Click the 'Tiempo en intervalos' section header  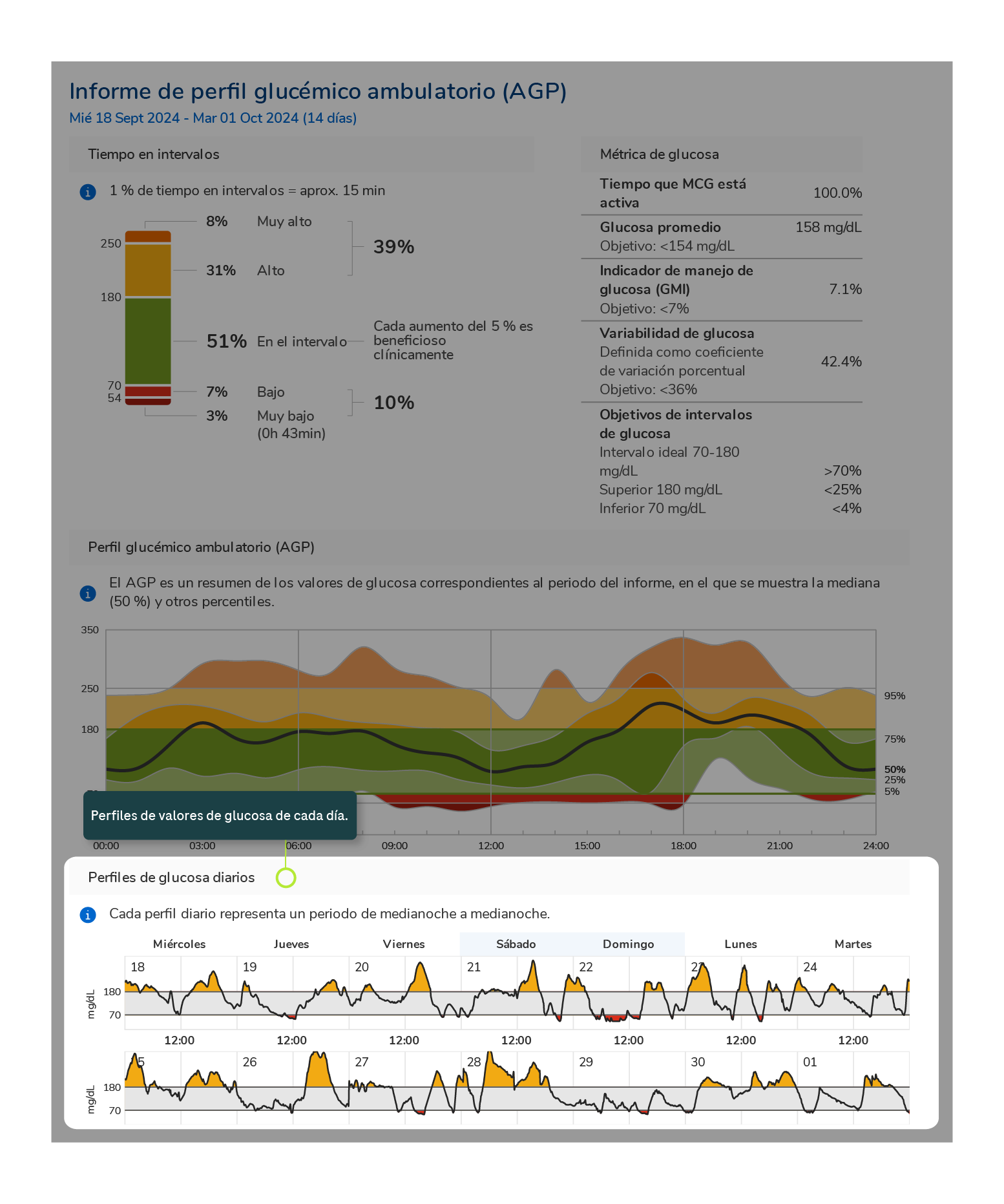pos(302,154)
